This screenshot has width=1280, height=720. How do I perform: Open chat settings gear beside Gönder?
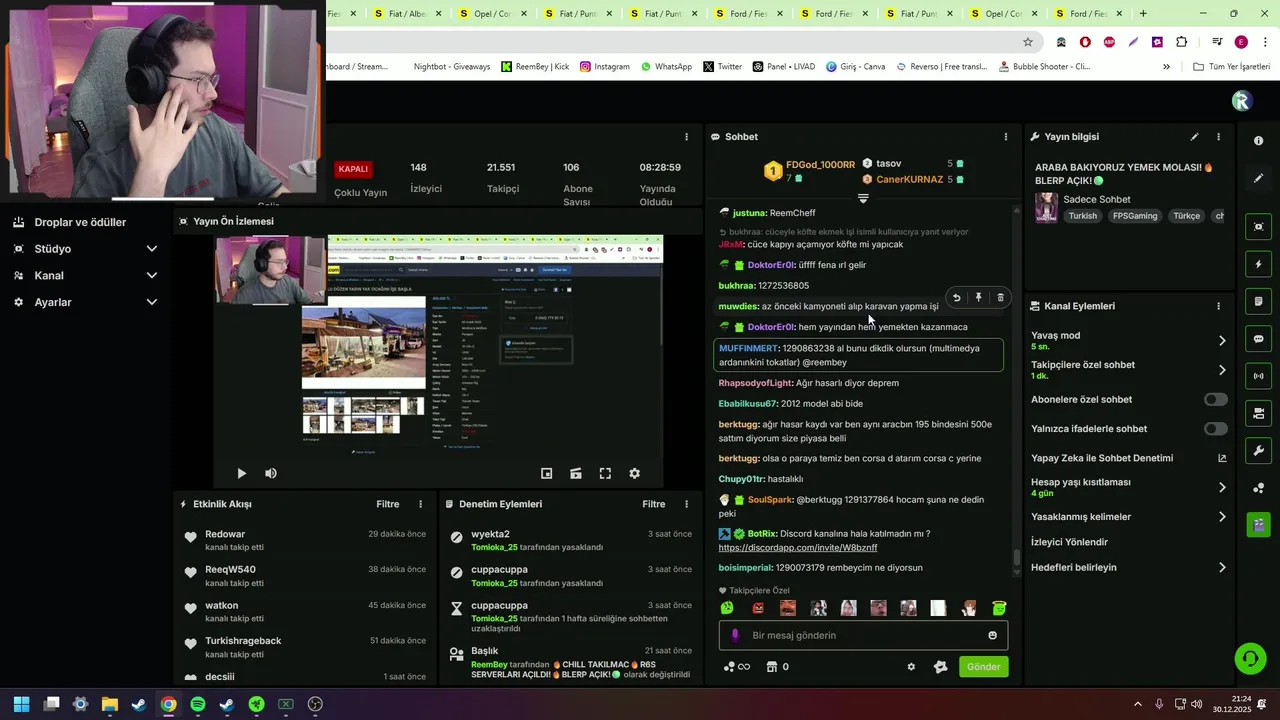[x=911, y=667]
